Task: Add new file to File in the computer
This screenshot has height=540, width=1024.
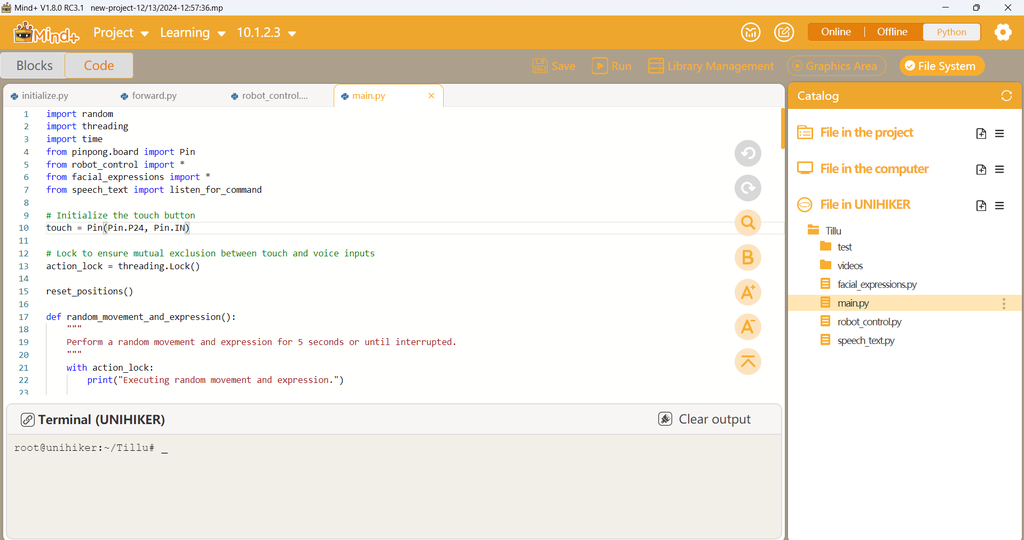Action: tap(981, 169)
